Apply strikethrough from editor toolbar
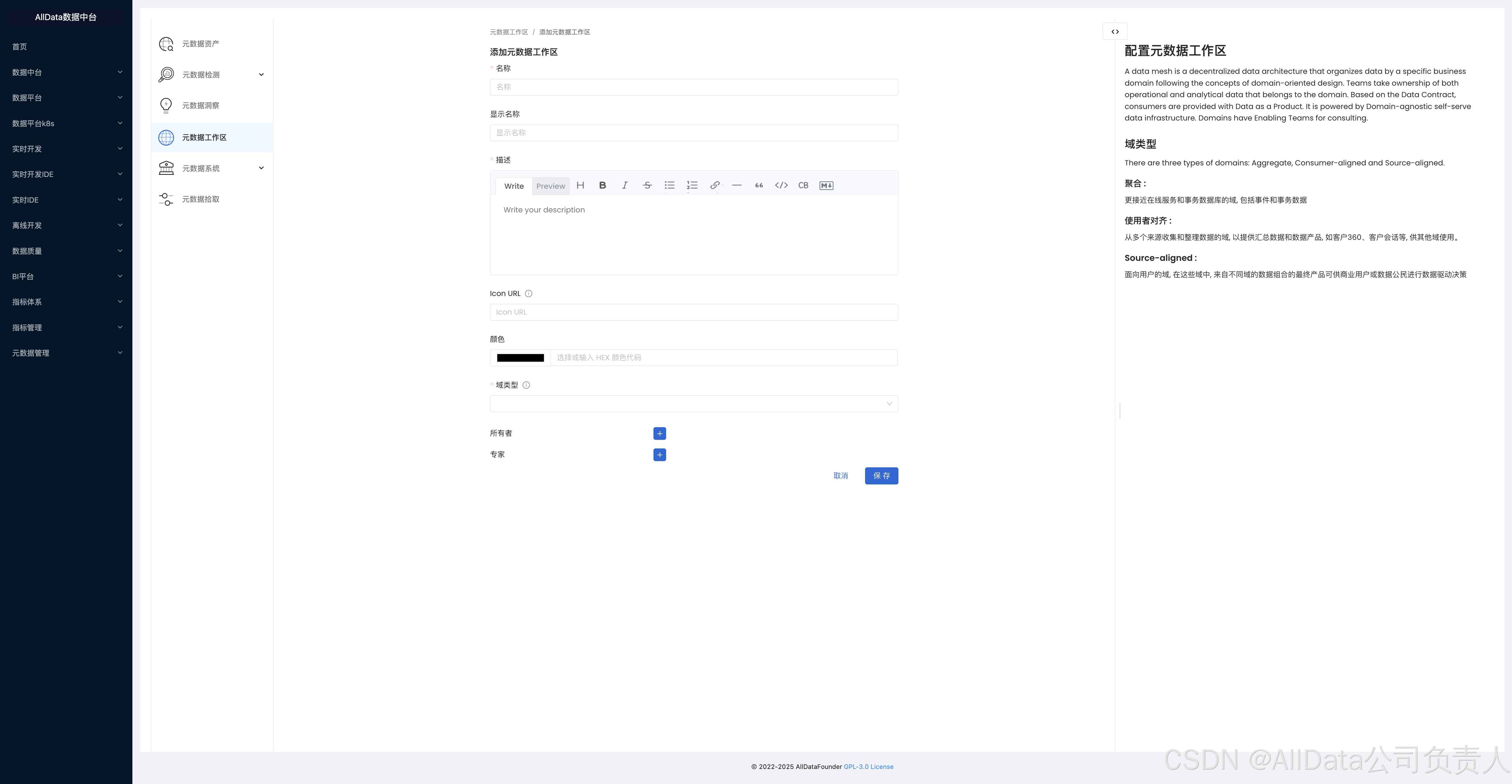 pyautogui.click(x=647, y=186)
